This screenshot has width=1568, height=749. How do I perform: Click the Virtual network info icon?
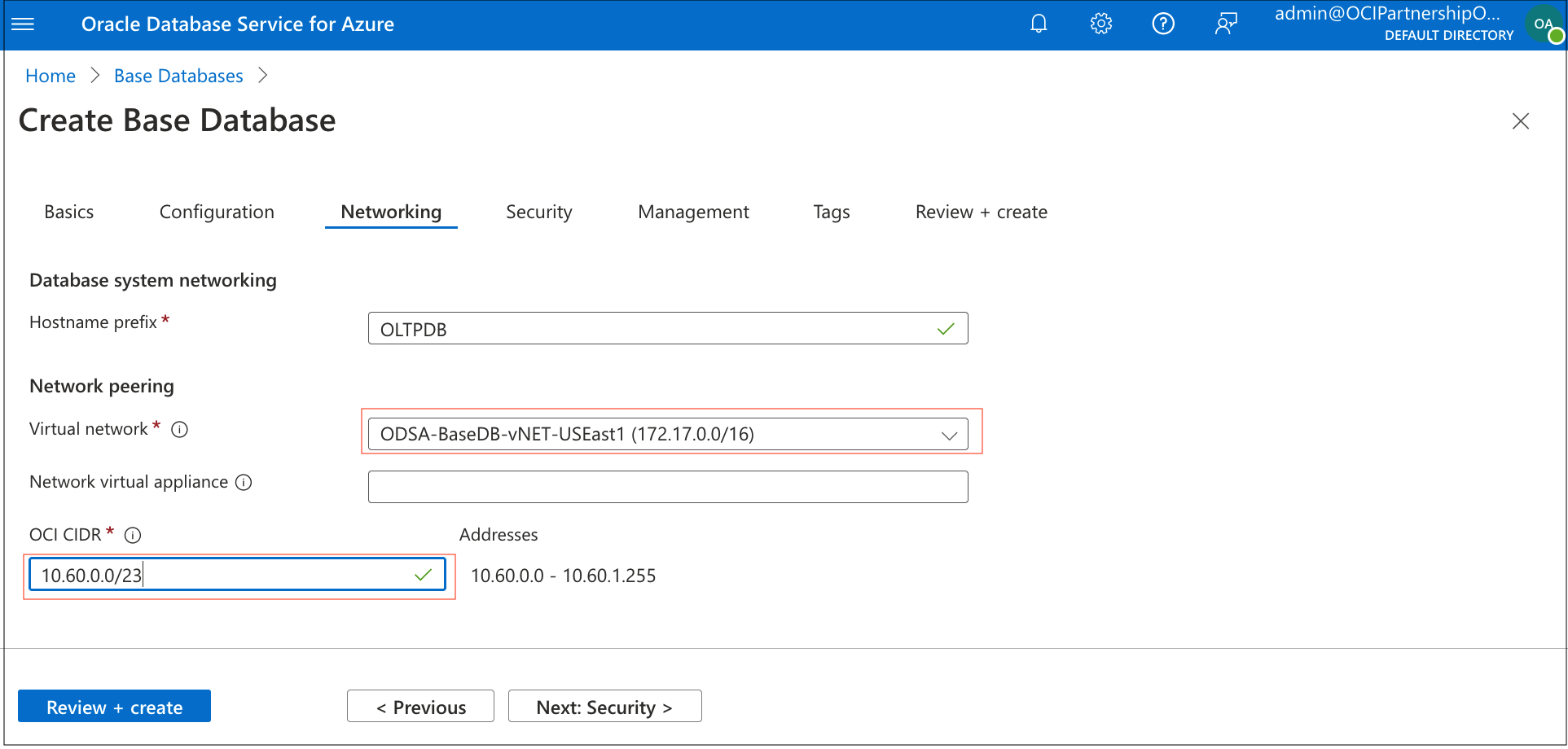[x=179, y=429]
